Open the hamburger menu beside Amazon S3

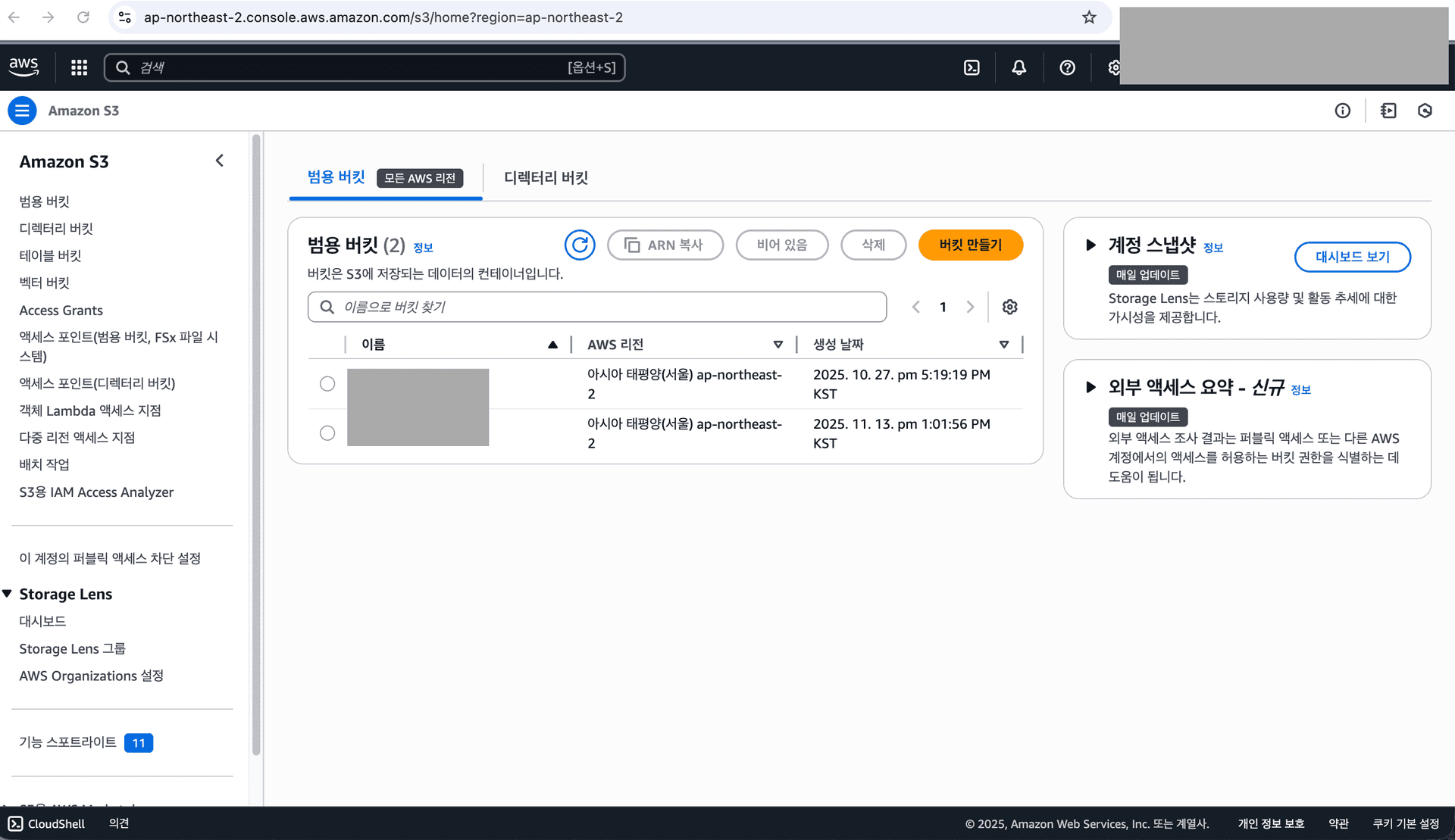coord(22,111)
